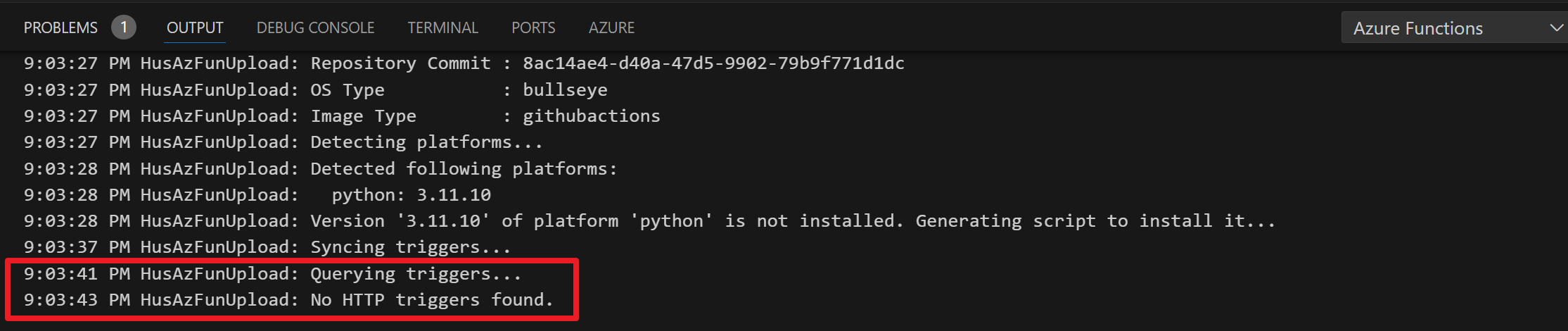
Task: Open the PORTS tab
Action: click(x=533, y=27)
